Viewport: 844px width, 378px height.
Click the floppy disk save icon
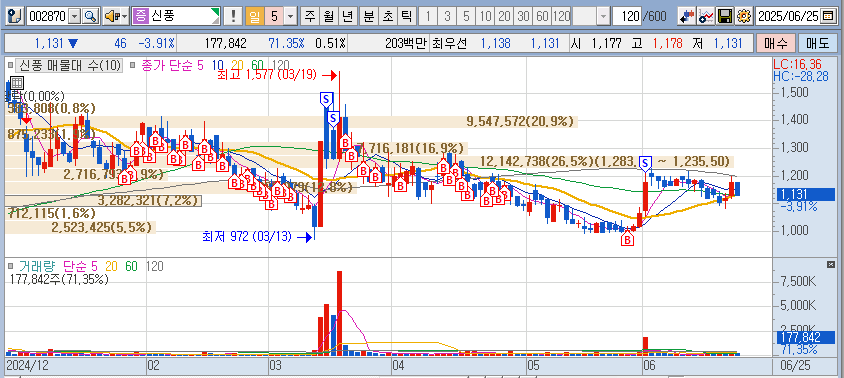(x=725, y=16)
